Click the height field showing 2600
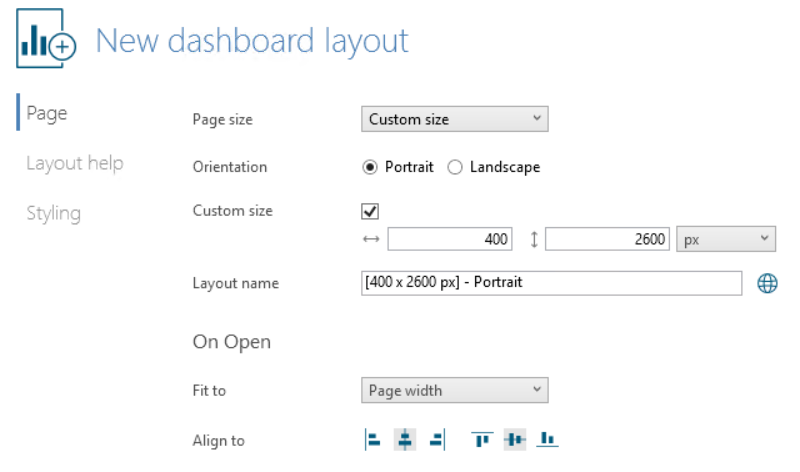The width and height of the screenshot is (800, 472). (x=607, y=239)
